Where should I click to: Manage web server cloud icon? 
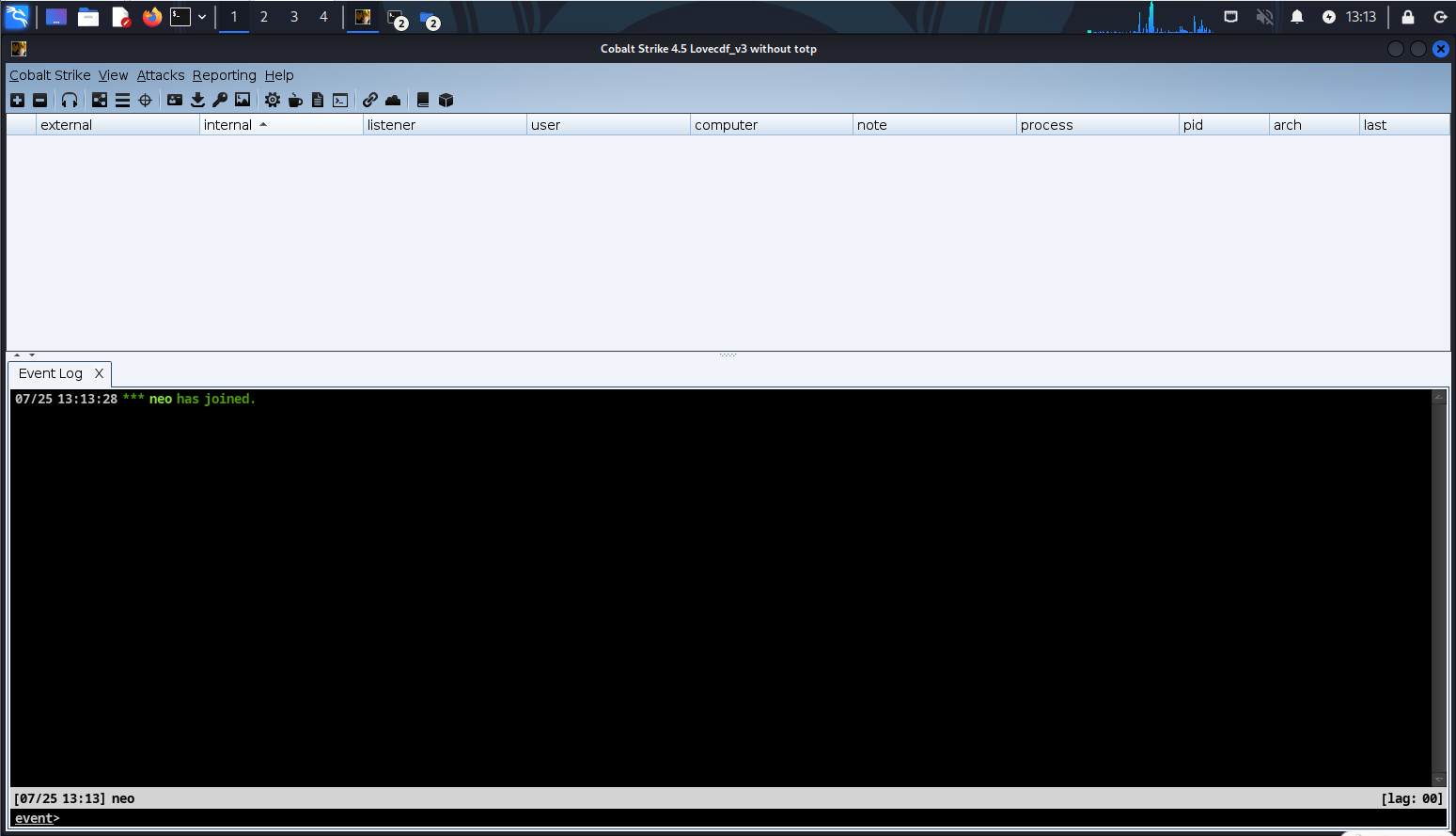pyautogui.click(x=393, y=100)
